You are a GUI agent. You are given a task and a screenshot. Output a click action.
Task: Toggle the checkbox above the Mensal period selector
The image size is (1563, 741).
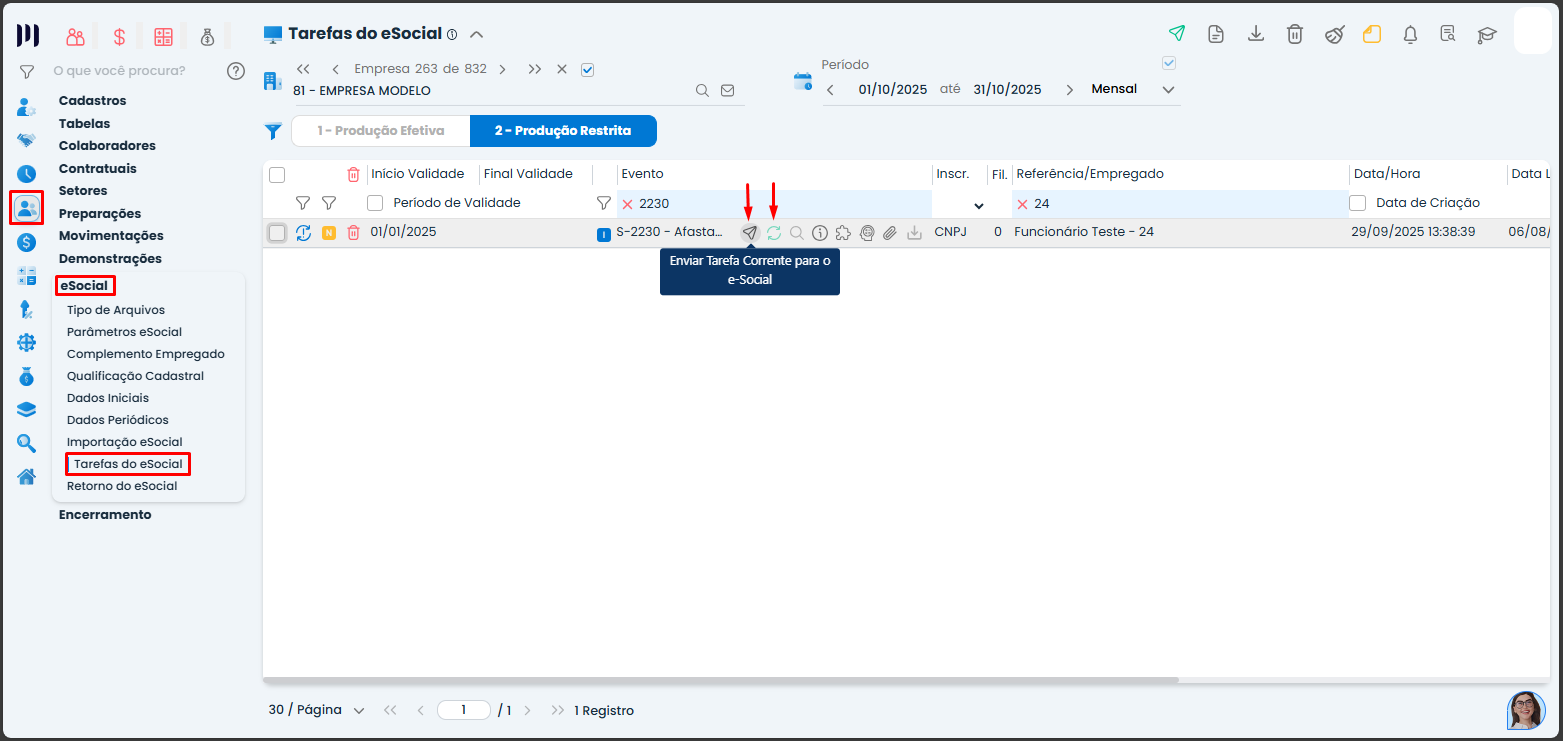(x=1168, y=64)
